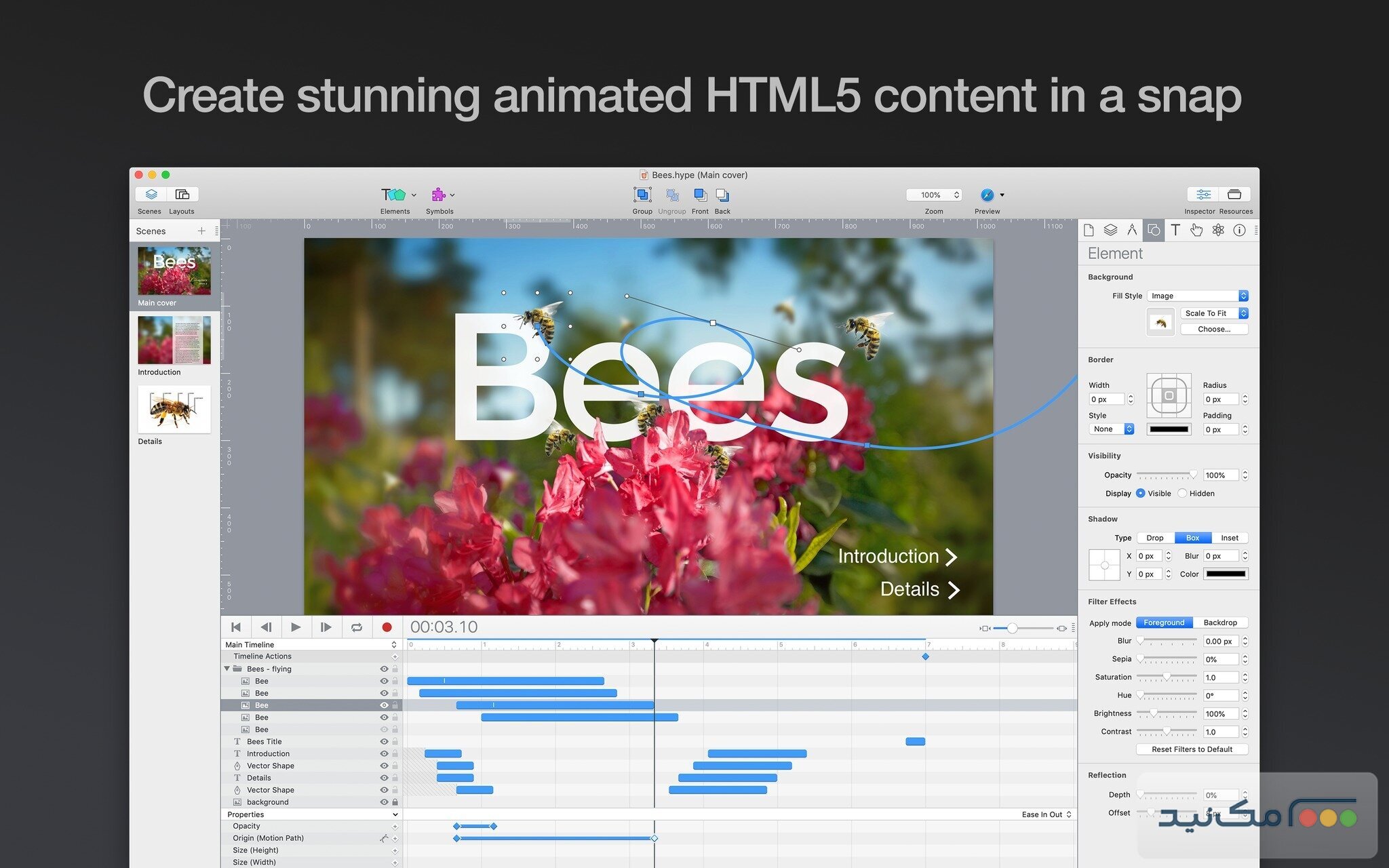Open the Ease In Out timing dropdown
Viewport: 1389px width, 868px height.
click(x=1046, y=814)
